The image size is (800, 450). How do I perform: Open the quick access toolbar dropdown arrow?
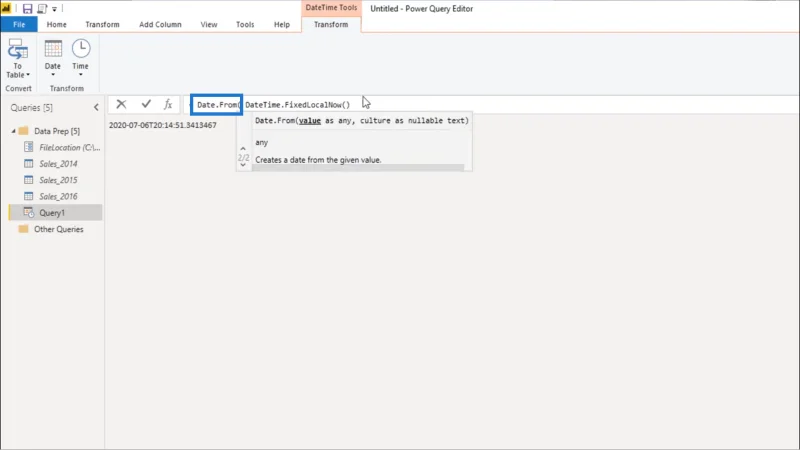[x=54, y=9]
